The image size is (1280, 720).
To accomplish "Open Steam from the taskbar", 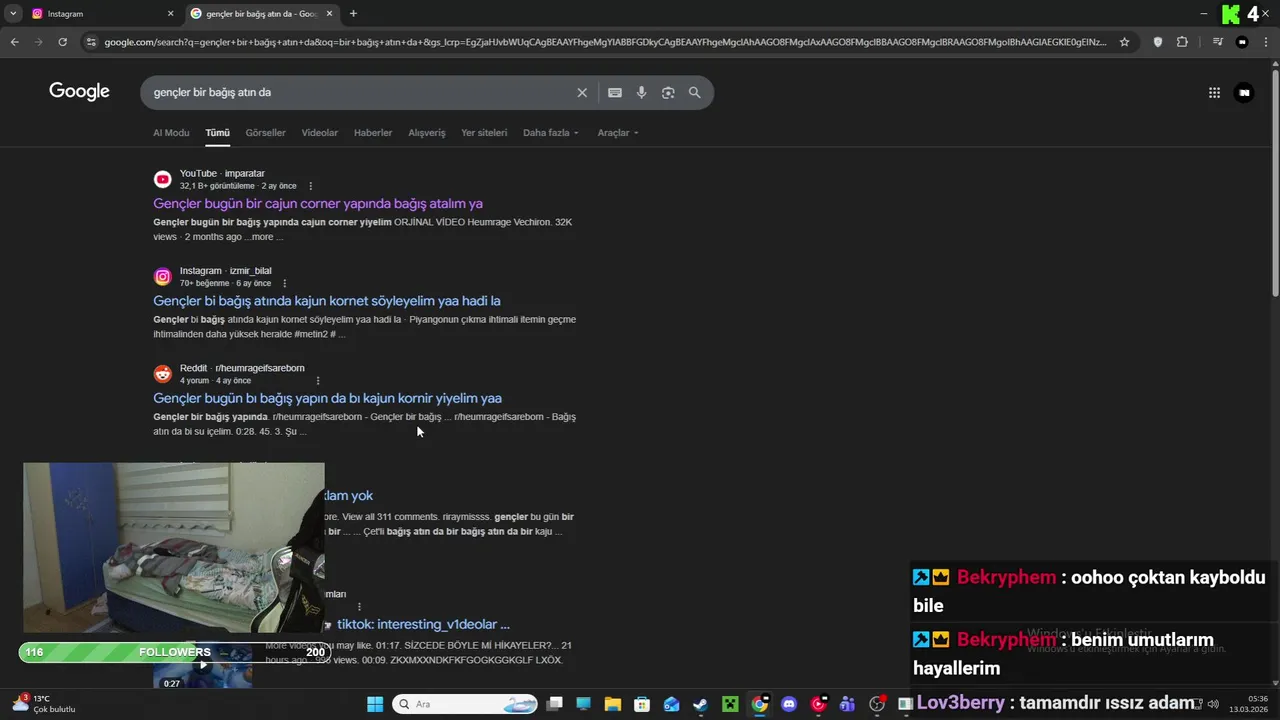I will (701, 704).
